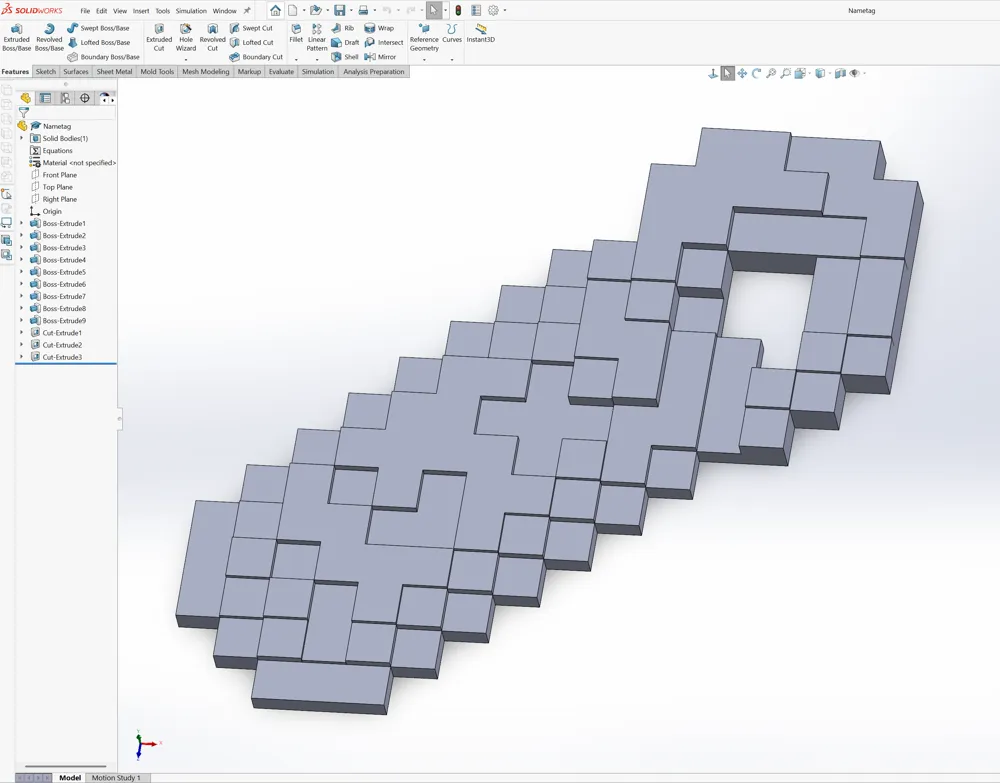Open the PropertyManager tab icon
This screenshot has height=783, width=1000.
click(45, 98)
